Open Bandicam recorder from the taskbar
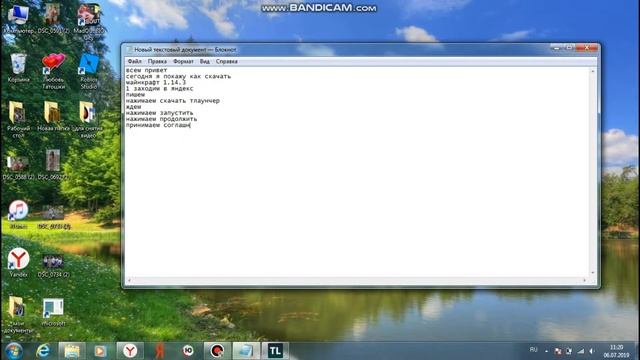This screenshot has height=360, width=640. tap(217, 351)
